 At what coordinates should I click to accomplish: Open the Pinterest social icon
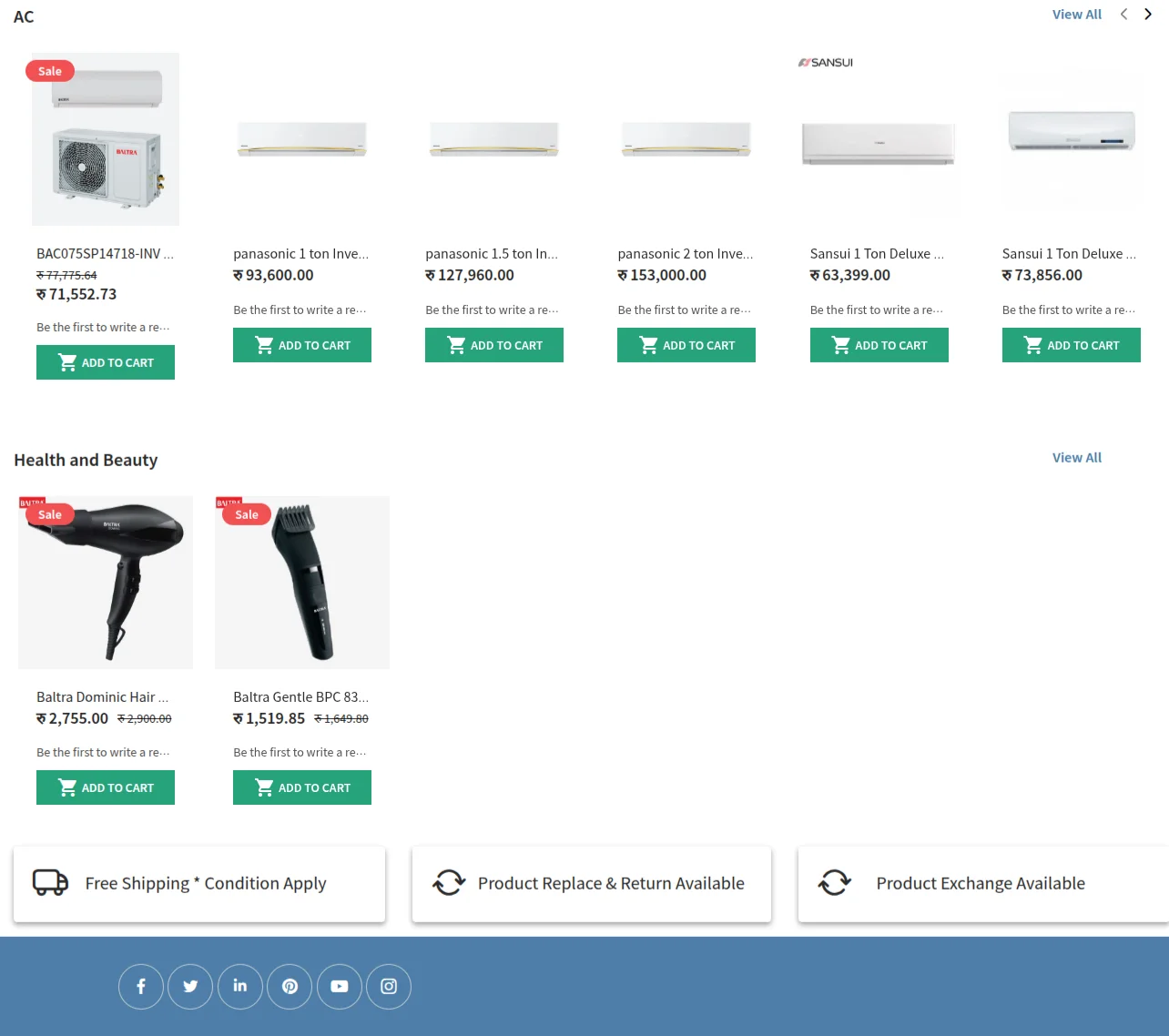[290, 986]
